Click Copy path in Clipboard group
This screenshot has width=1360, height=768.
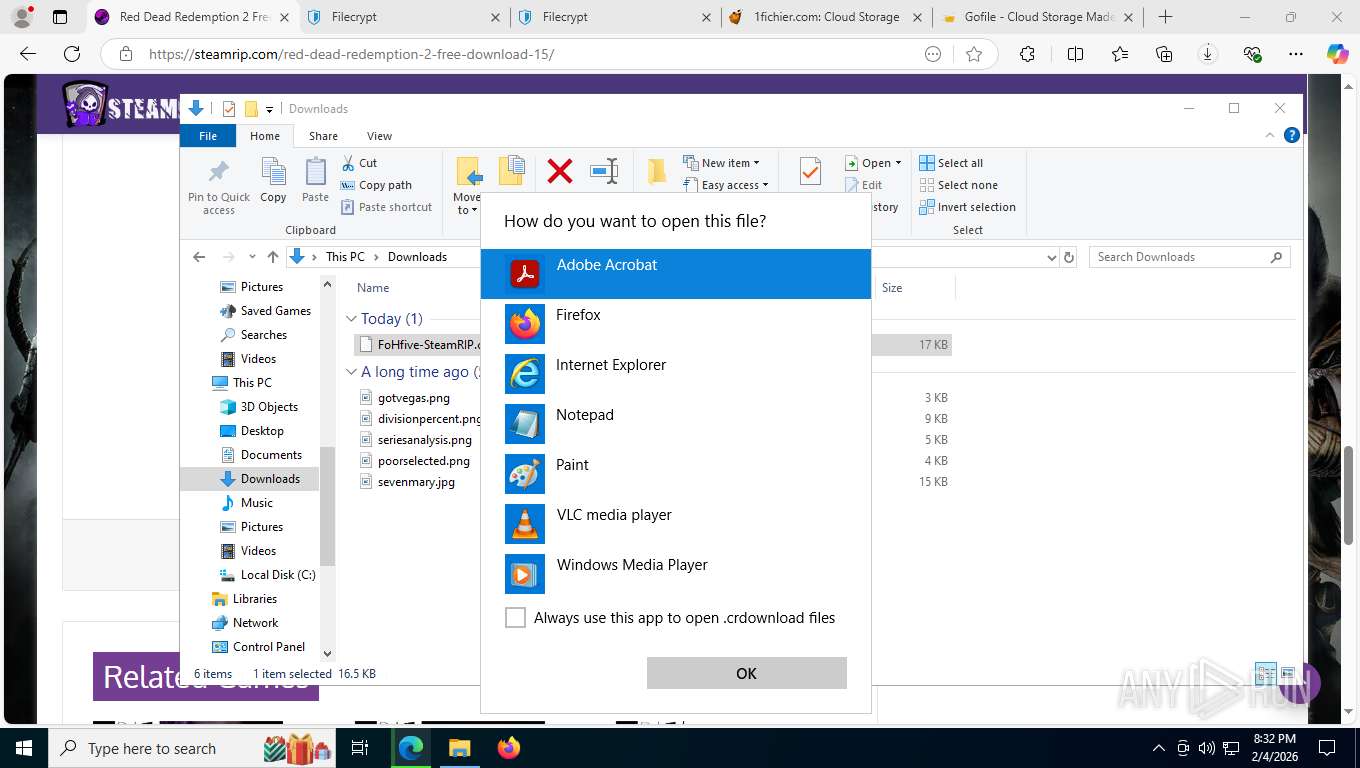pos(376,185)
